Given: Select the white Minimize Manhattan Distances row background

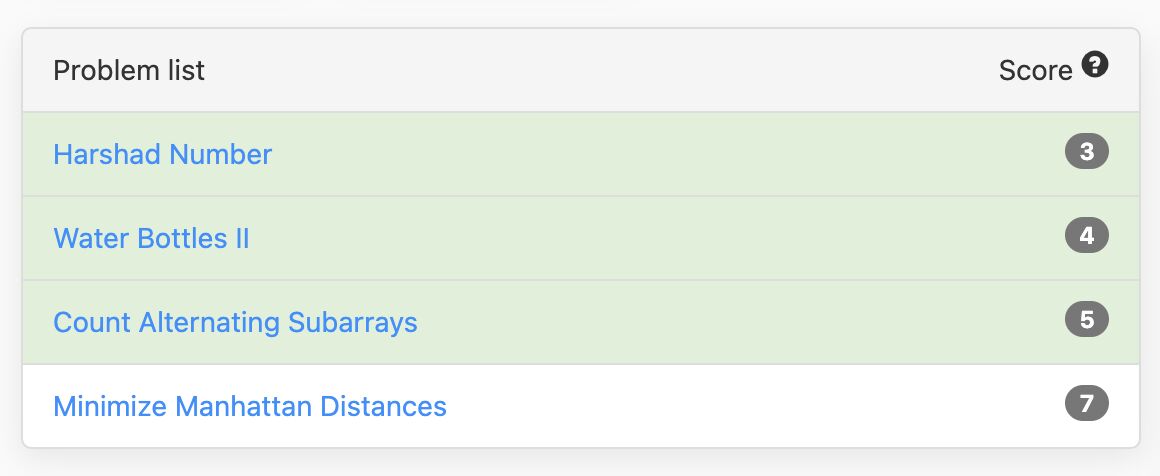Looking at the screenshot, I should [x=581, y=406].
